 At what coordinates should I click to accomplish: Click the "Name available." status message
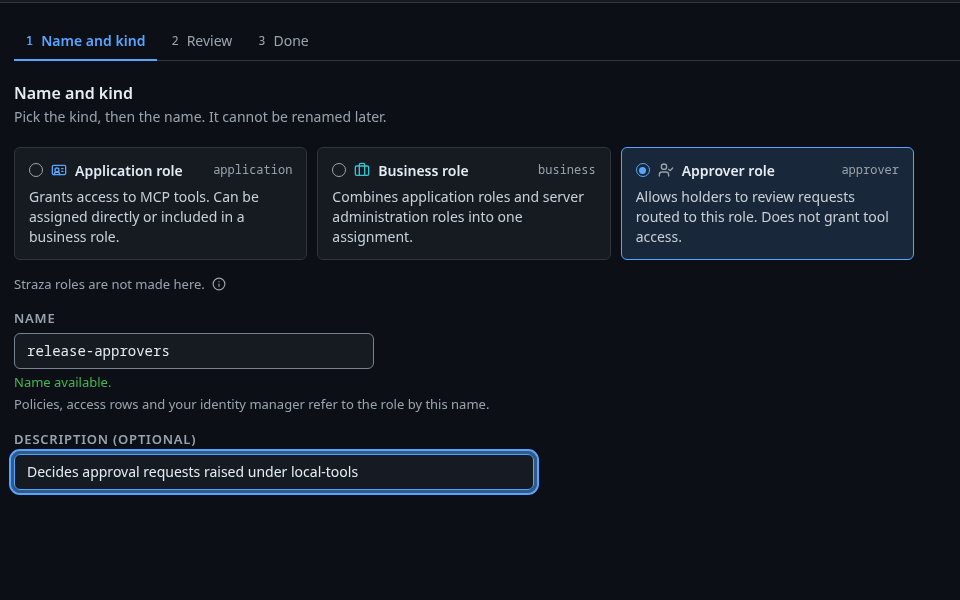62,383
